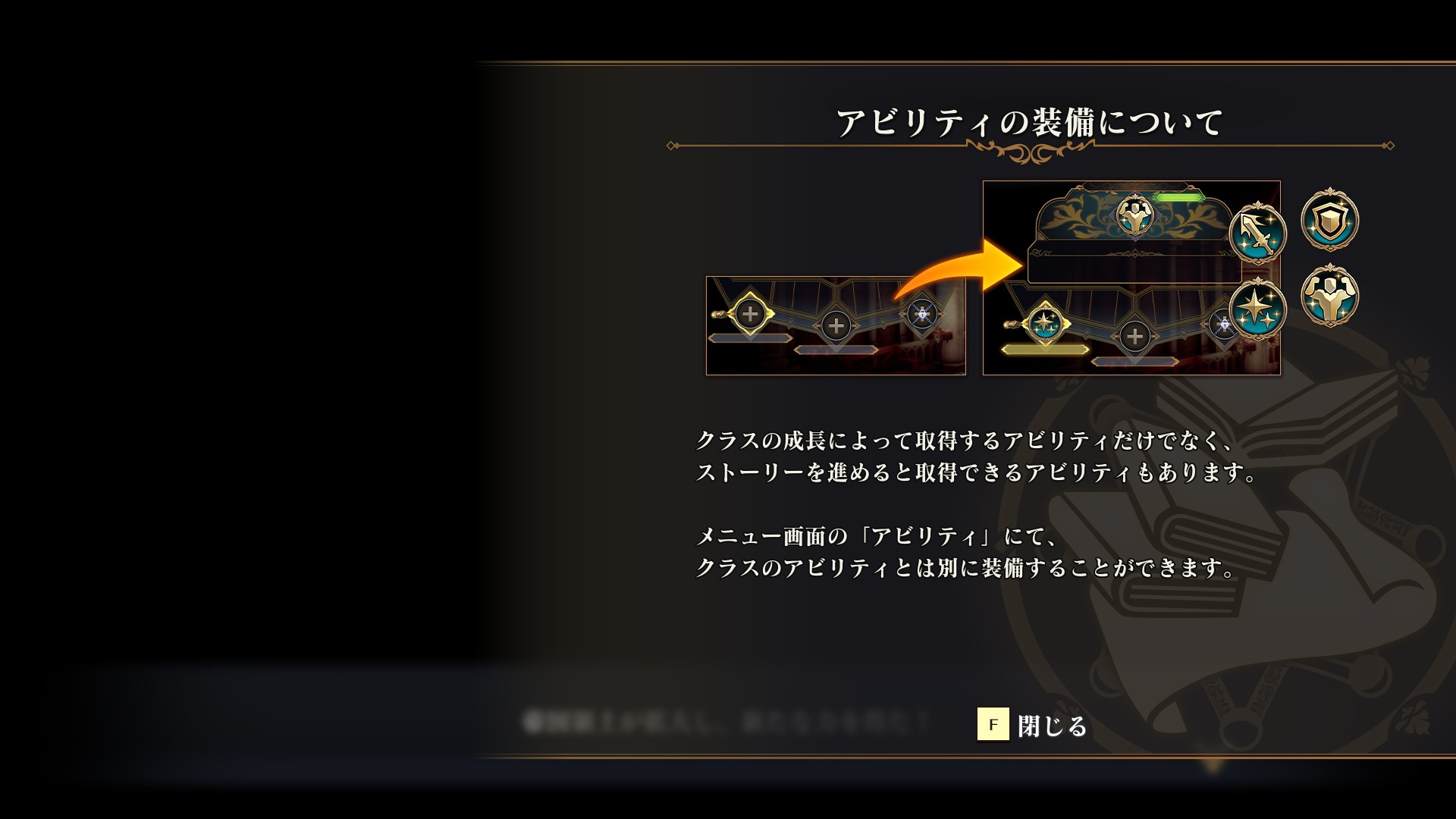
Task: Click the yellow highlighted label under the star slot
Action: (1045, 350)
